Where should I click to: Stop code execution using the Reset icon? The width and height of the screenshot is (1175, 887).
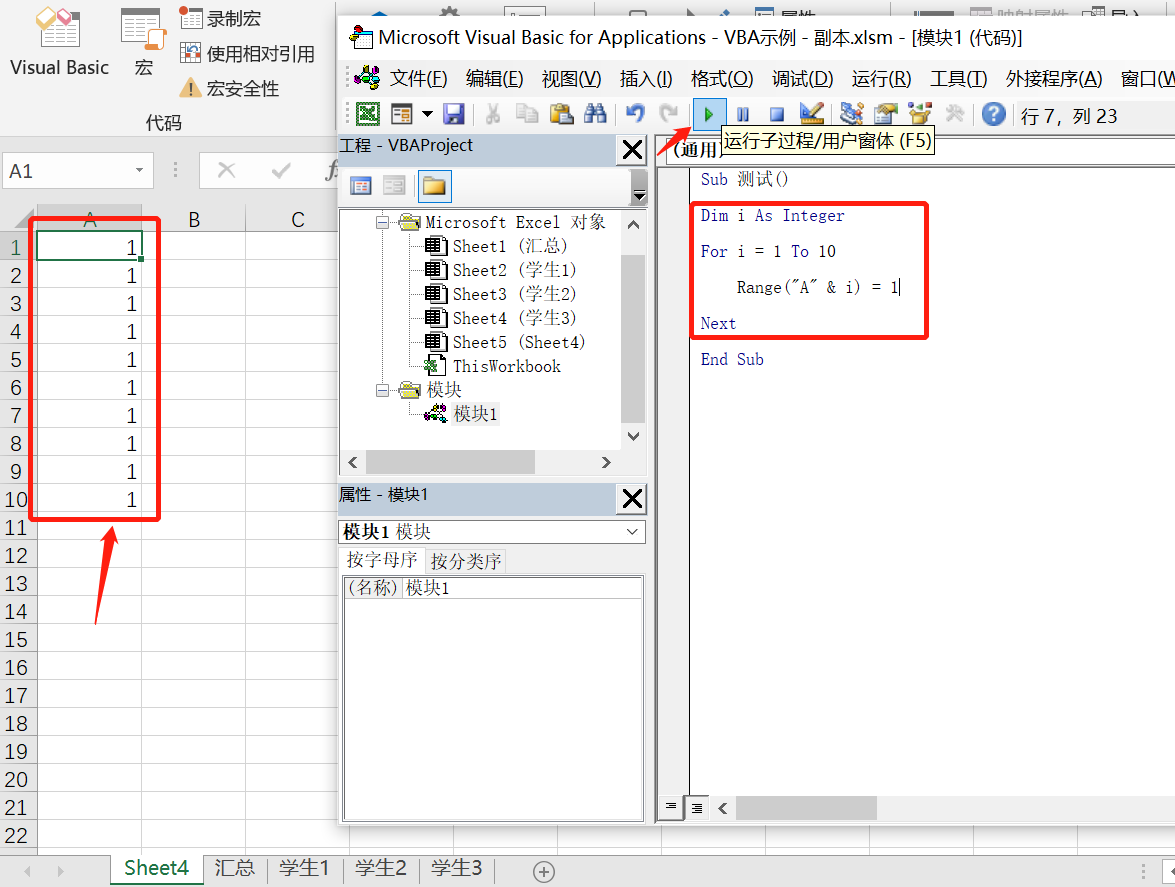[776, 114]
